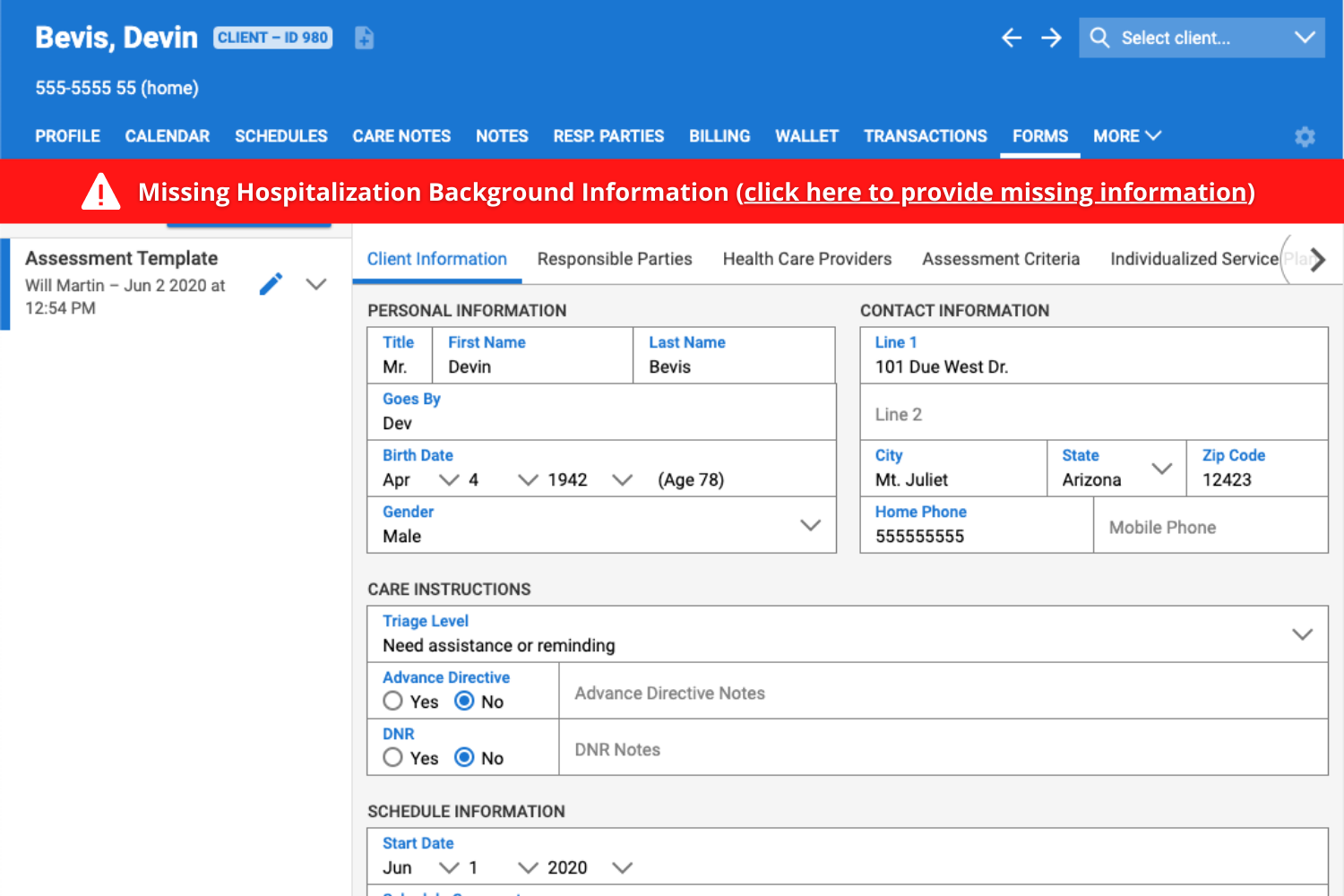Navigate back using the left arrow icon
The image size is (1344, 896).
point(1011,38)
